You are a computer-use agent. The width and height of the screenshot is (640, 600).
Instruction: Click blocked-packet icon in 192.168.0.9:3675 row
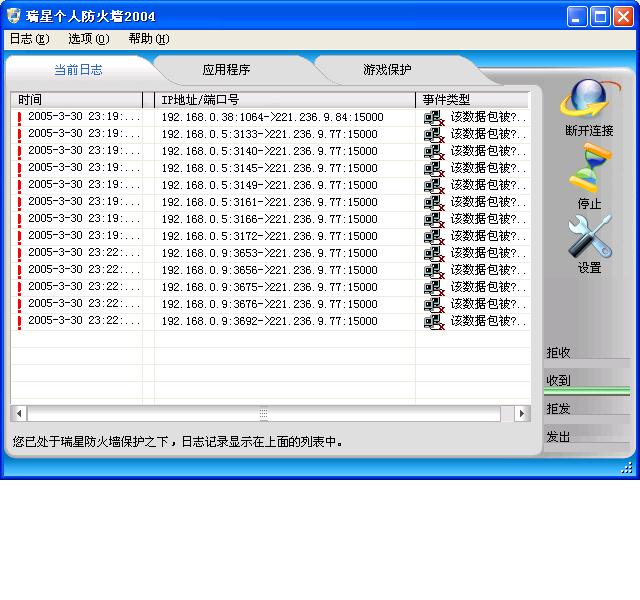coord(434,288)
